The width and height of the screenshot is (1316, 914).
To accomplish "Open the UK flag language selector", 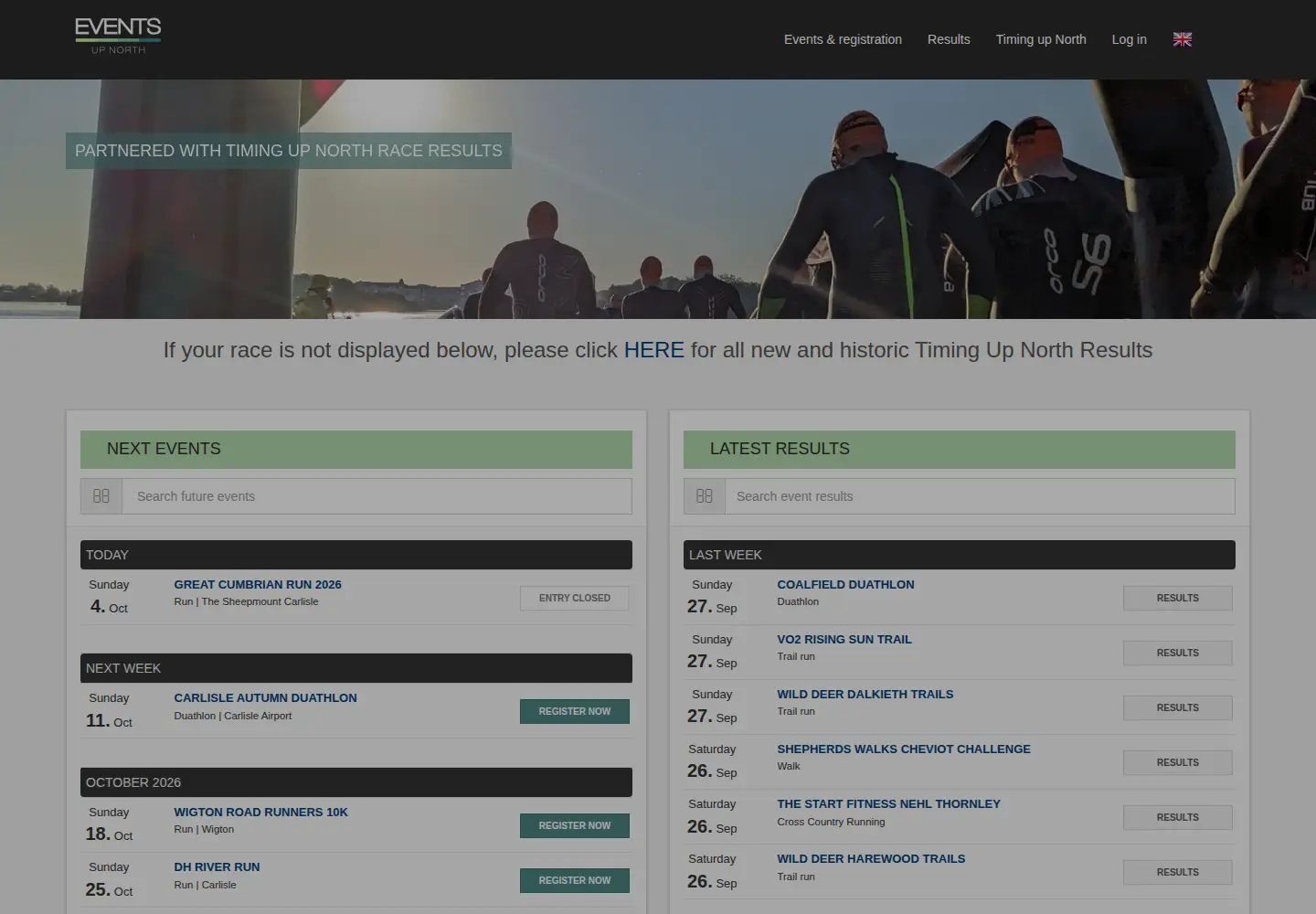I will pos(1183,39).
